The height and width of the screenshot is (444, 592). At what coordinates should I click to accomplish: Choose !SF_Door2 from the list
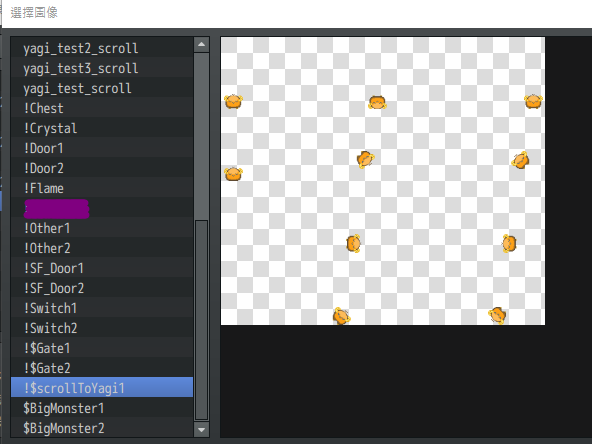[102, 288]
